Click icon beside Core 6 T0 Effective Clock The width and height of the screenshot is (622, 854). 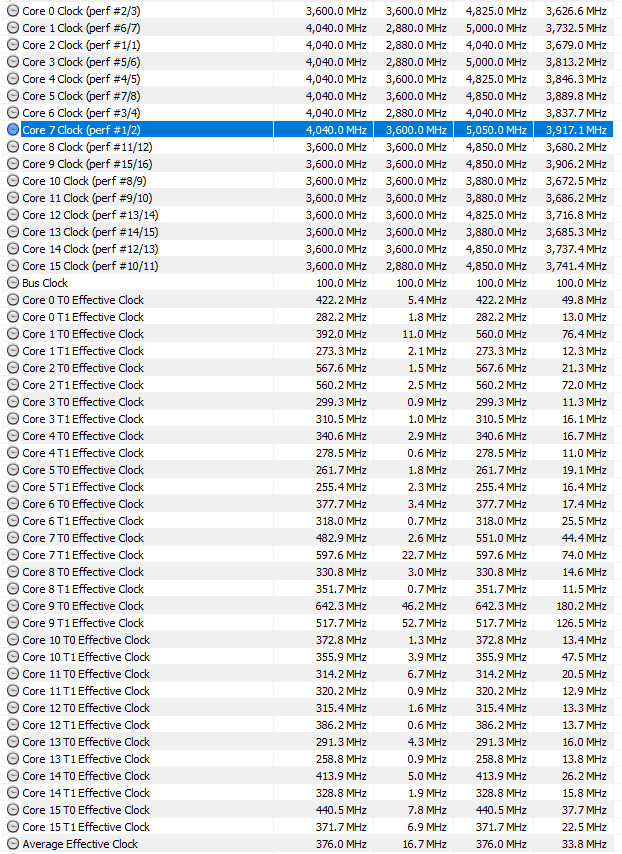click(13, 504)
